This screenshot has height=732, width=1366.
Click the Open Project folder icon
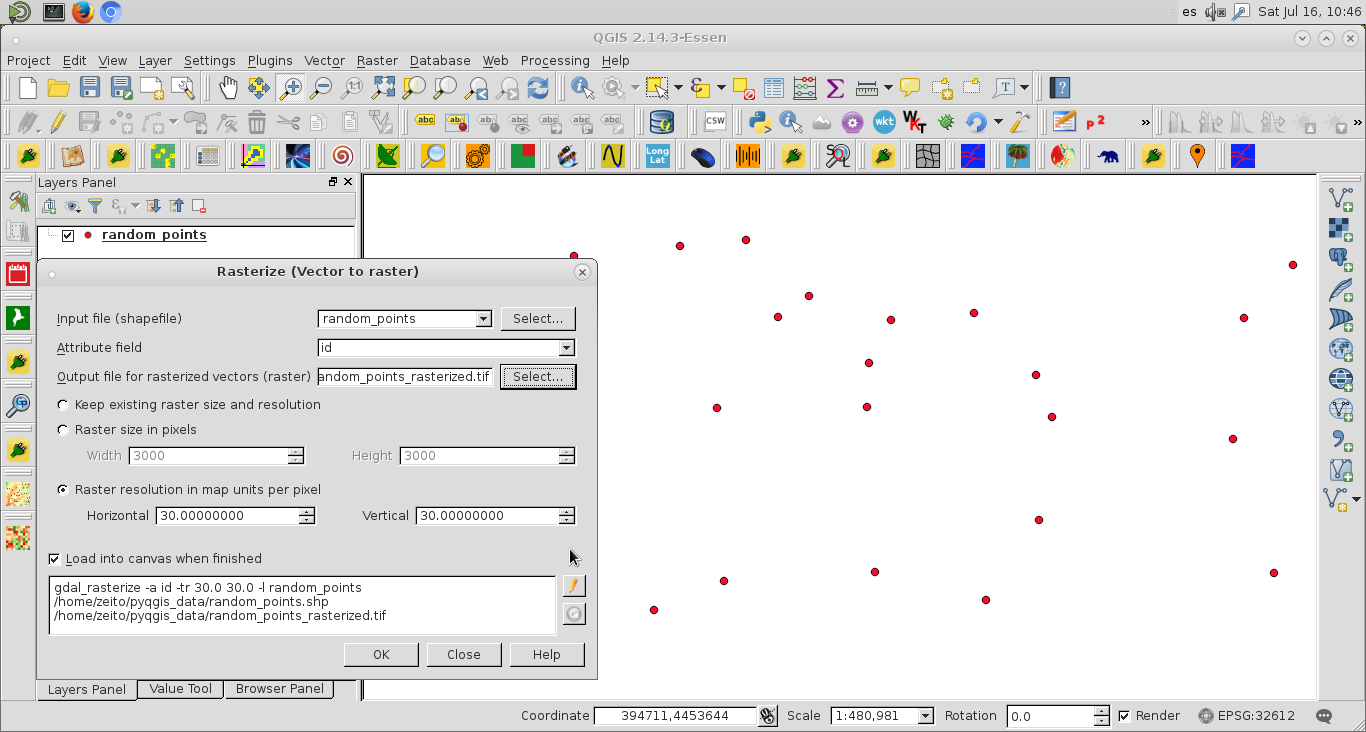[x=58, y=88]
